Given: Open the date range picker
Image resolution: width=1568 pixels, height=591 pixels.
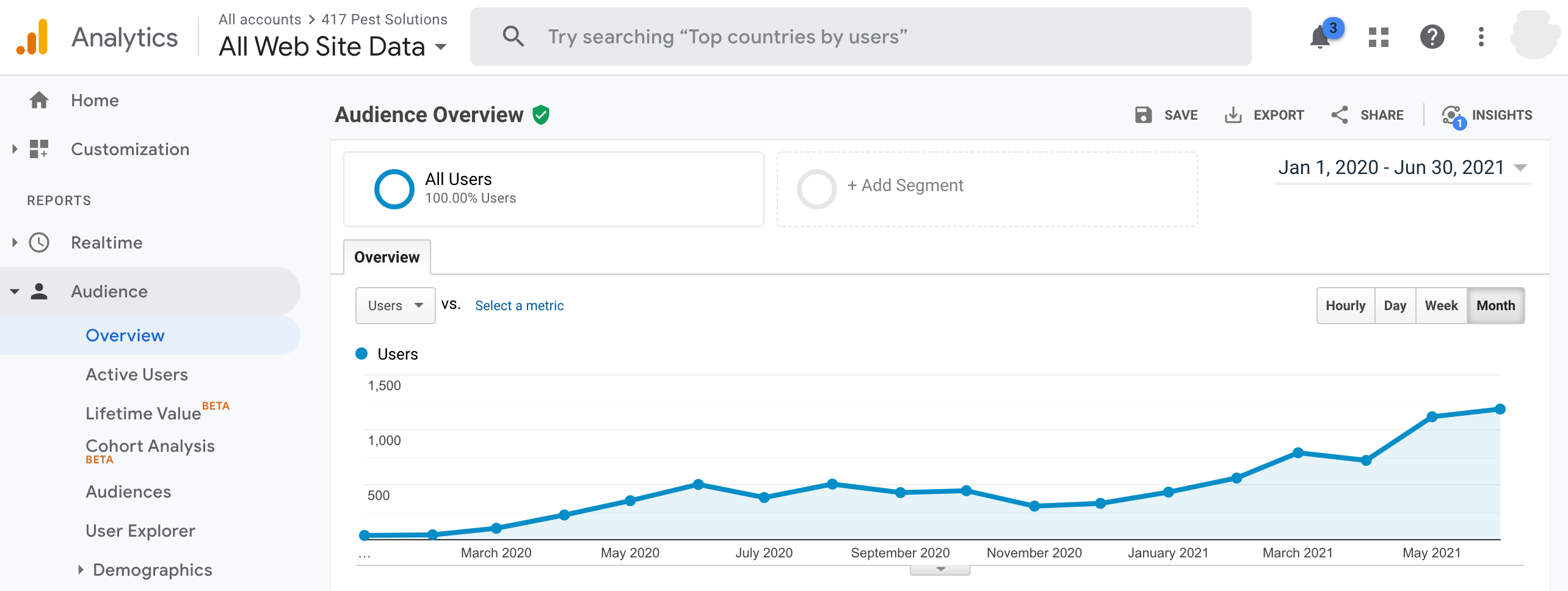Looking at the screenshot, I should click(1402, 167).
